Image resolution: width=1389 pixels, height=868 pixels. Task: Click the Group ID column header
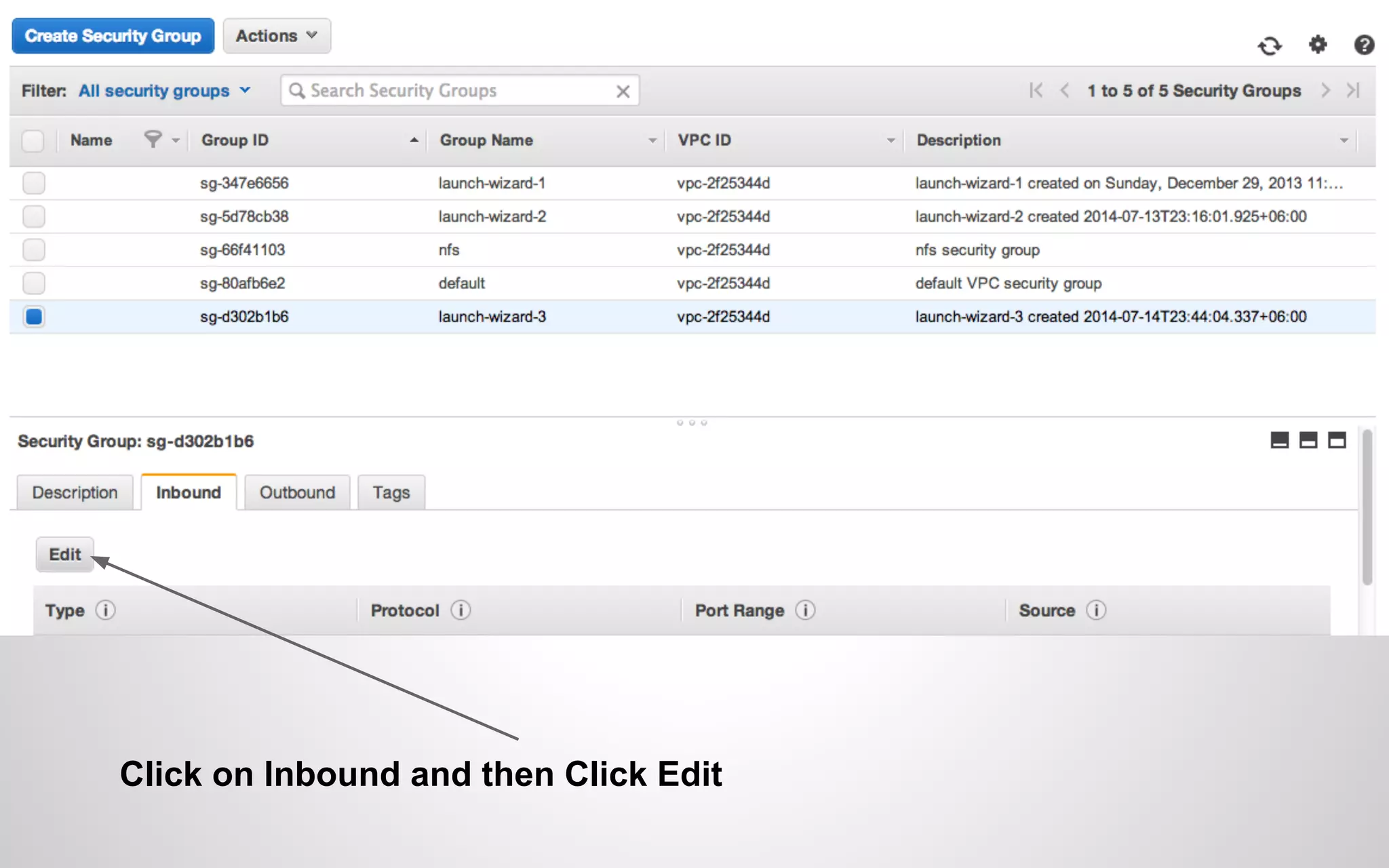coord(235,140)
